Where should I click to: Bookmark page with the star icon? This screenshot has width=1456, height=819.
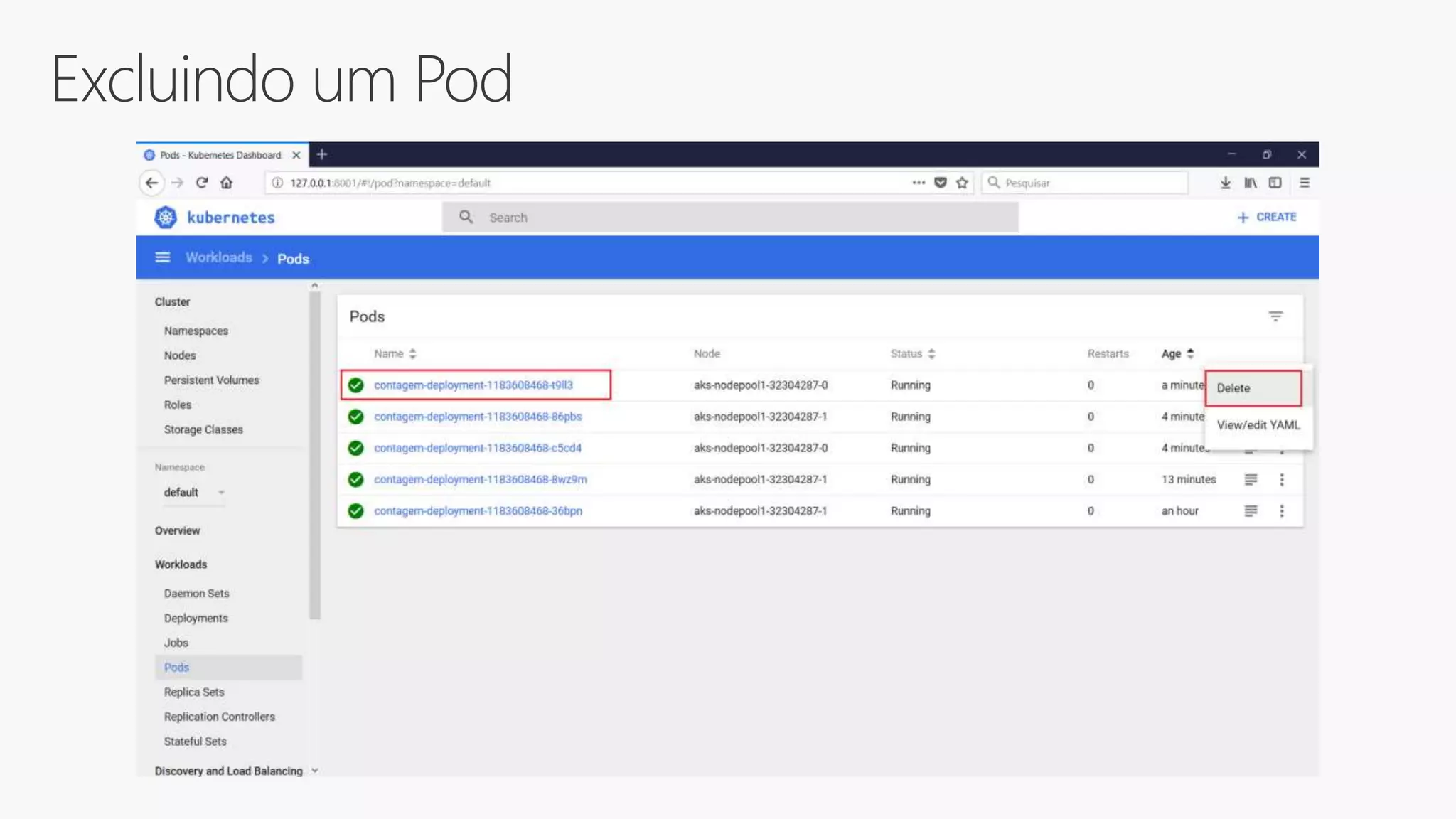point(962,183)
